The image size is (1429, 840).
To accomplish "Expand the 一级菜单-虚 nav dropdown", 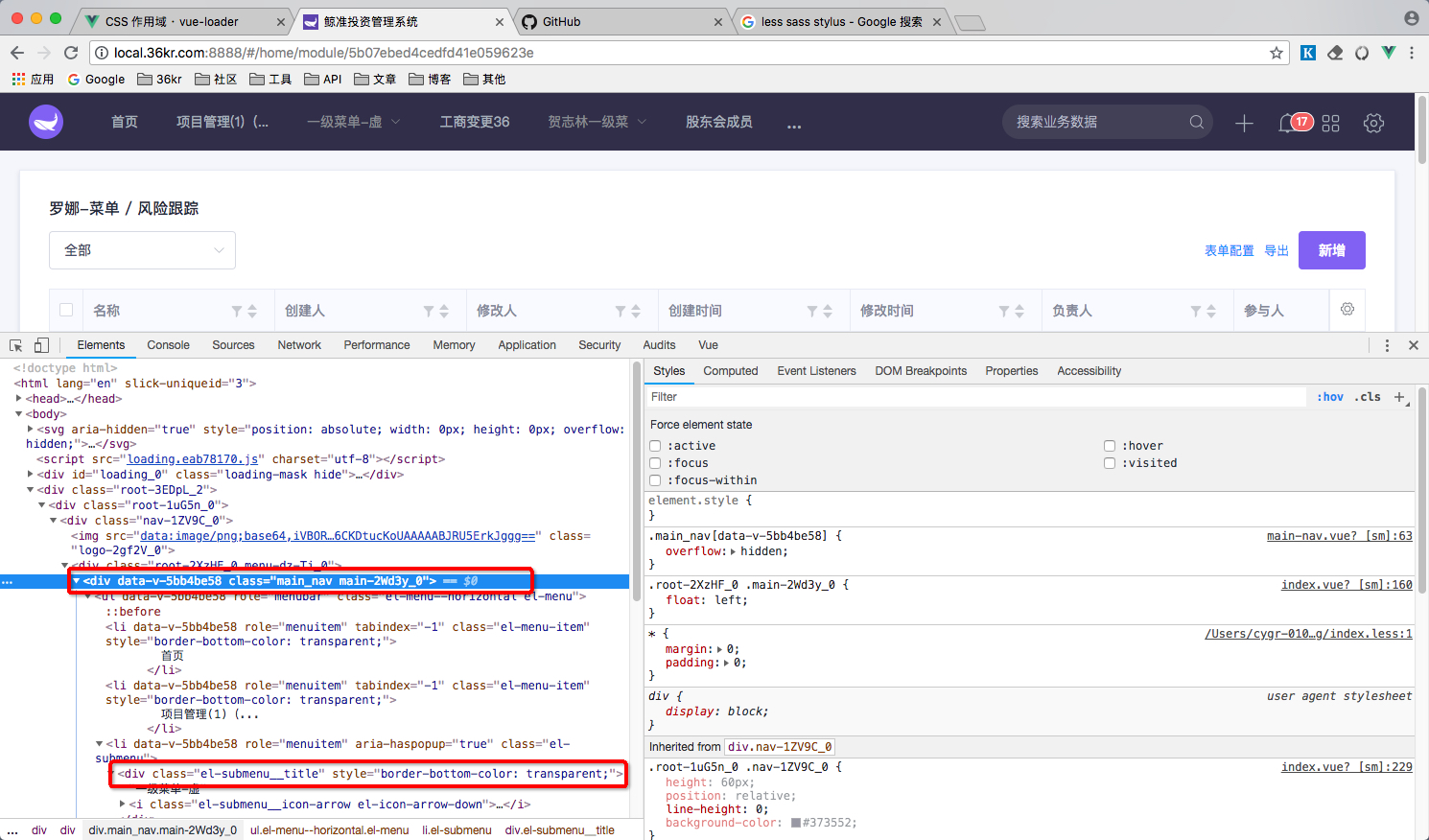I will tap(354, 122).
